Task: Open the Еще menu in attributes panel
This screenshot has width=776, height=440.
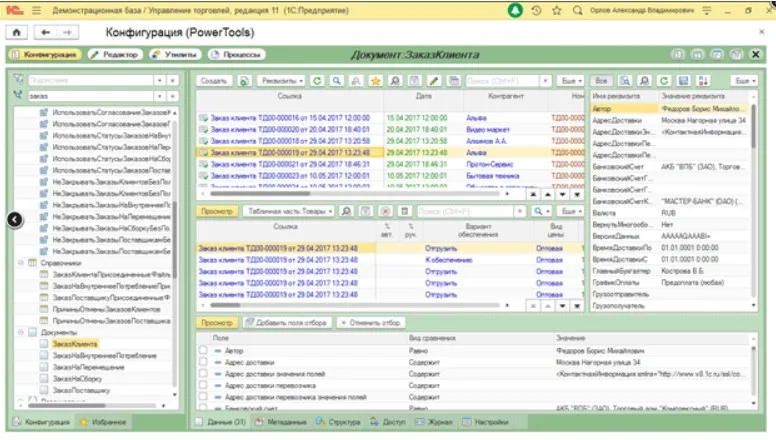Action: pos(744,81)
